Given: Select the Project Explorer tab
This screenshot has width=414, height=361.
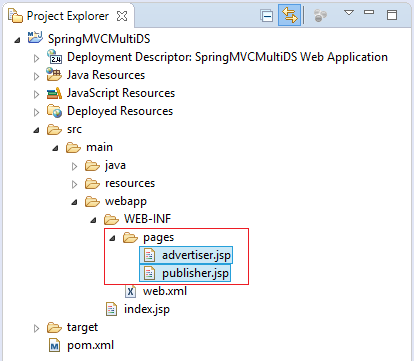Looking at the screenshot, I should (x=68, y=16).
